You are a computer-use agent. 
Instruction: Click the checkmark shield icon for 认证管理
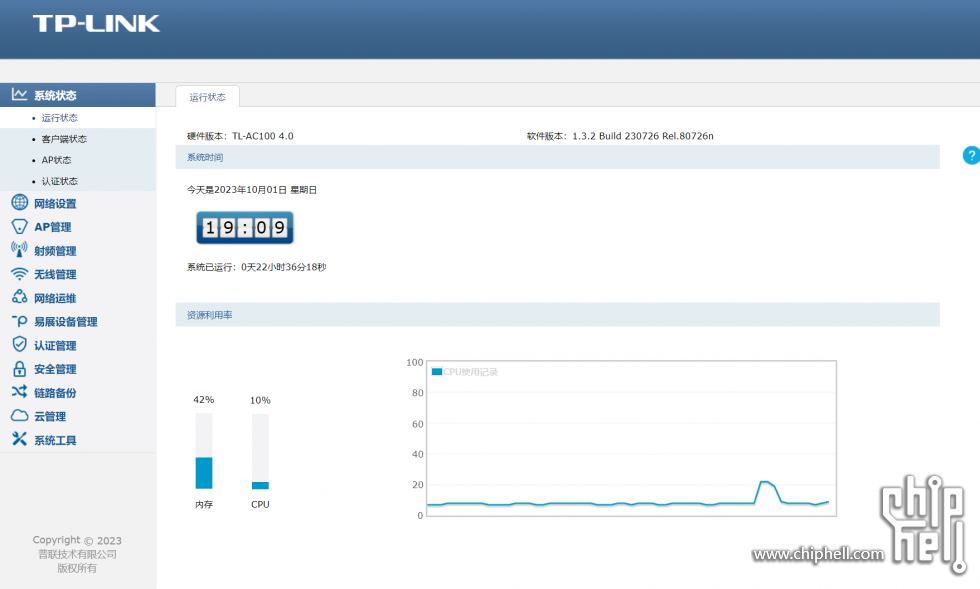click(19, 345)
